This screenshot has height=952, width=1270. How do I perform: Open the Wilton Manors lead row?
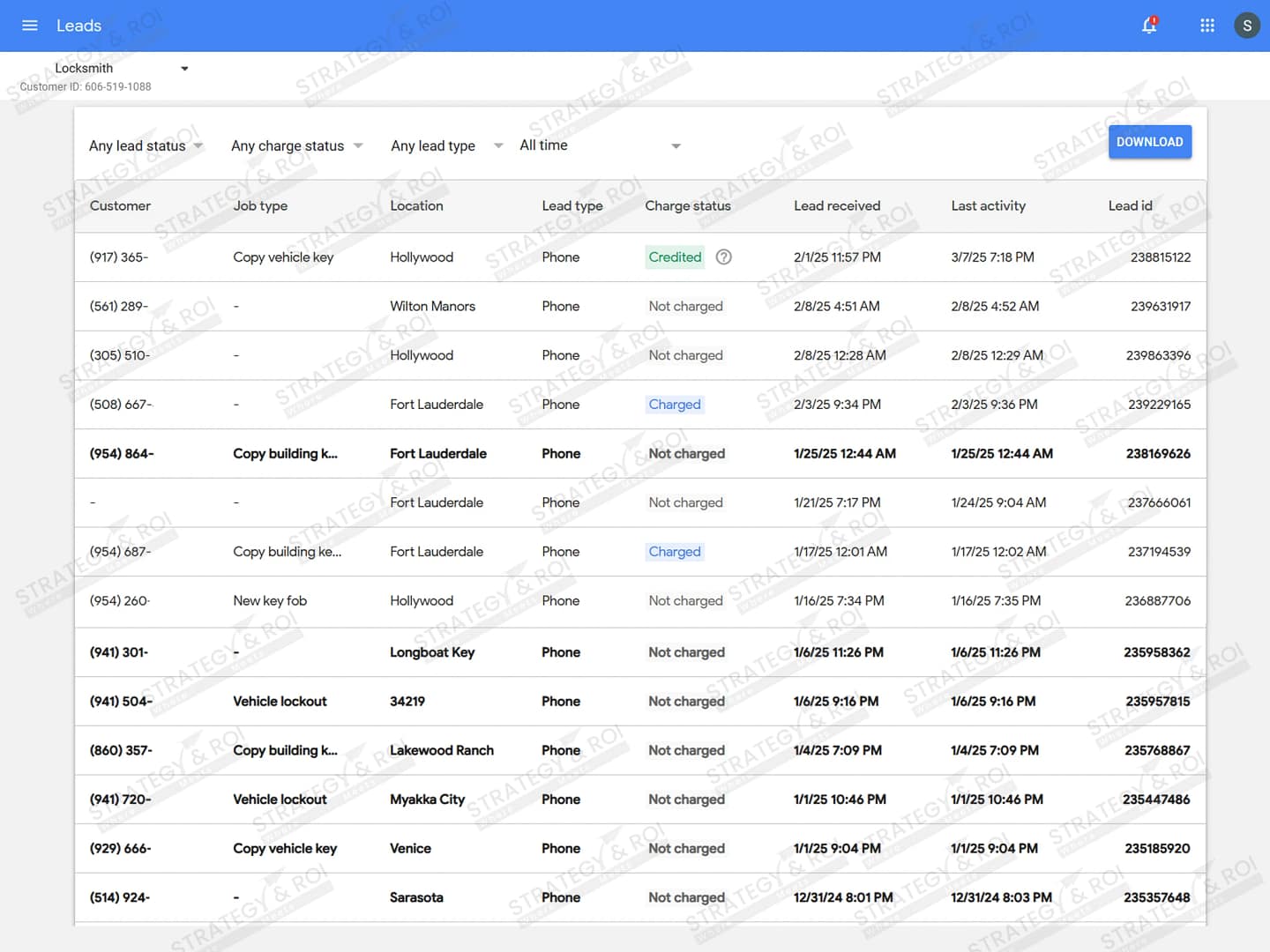(432, 307)
